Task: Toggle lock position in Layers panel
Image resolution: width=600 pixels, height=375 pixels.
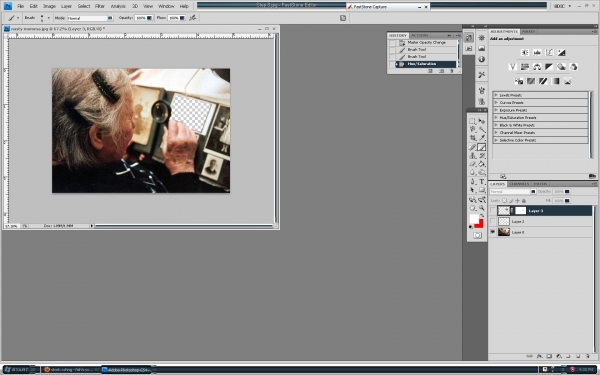Action: point(517,201)
